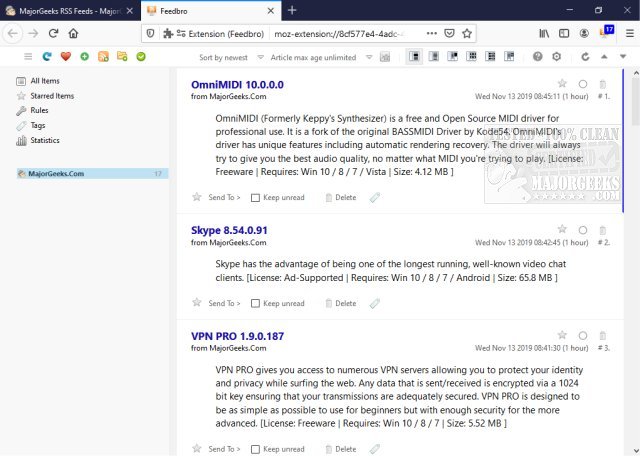Click the green checkmark mark-all-read icon
The width and height of the screenshot is (640, 456).
pos(140,57)
